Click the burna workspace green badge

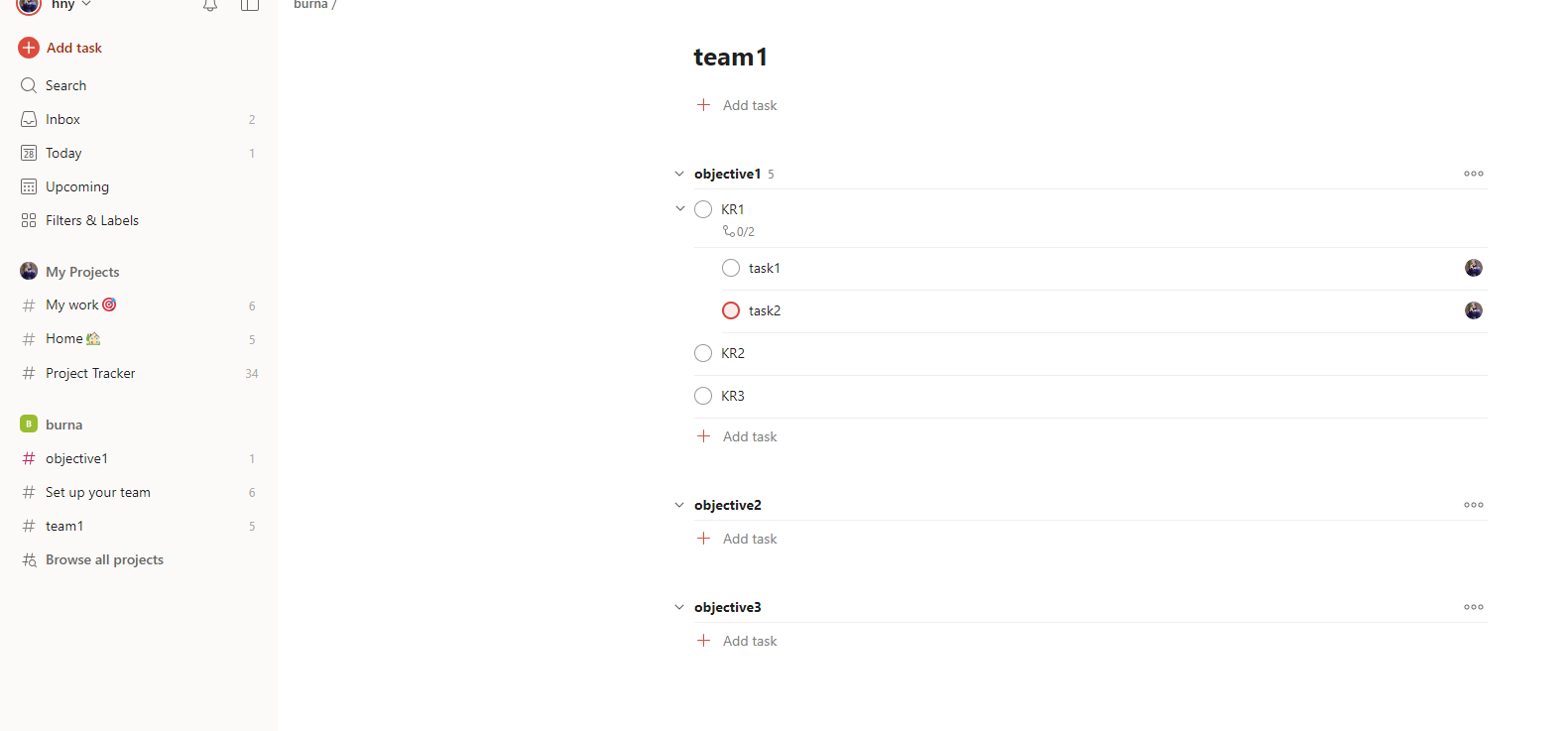[x=29, y=425]
